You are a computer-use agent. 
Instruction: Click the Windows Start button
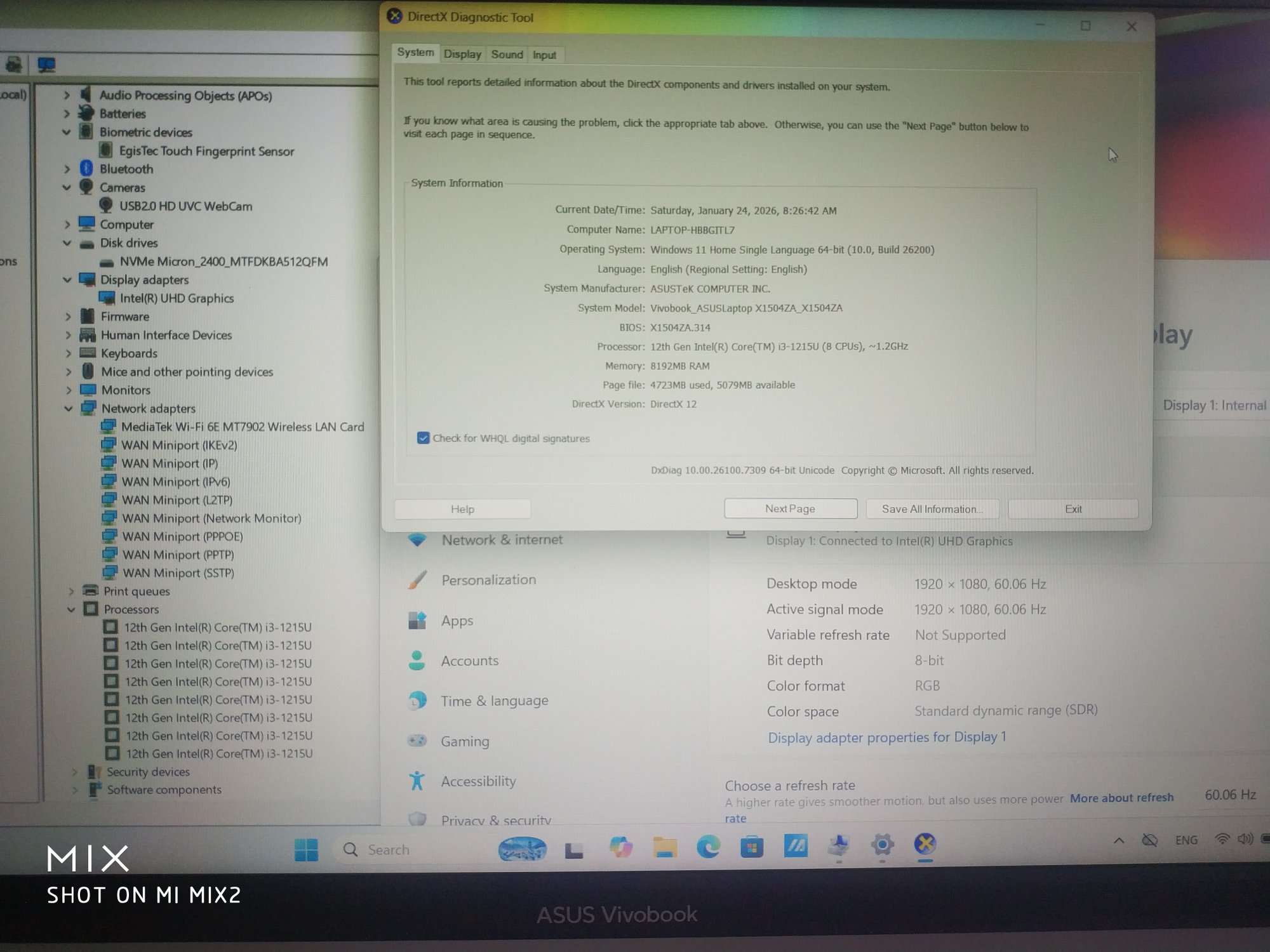306,850
